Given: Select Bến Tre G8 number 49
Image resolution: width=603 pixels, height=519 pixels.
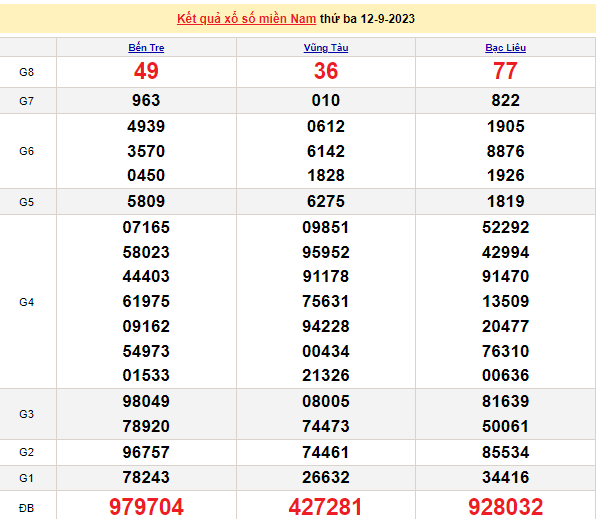Looking at the screenshot, I should point(146,71).
